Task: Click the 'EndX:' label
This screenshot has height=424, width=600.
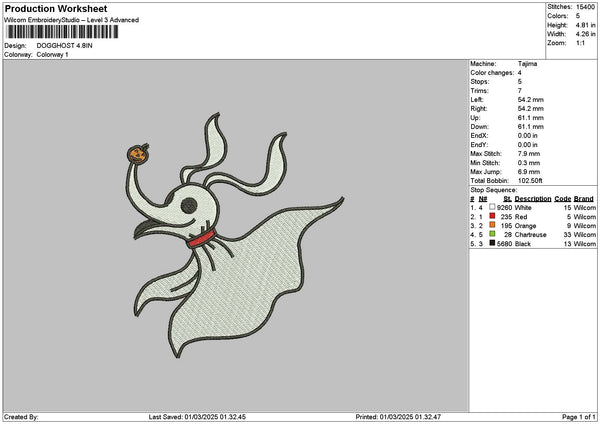Action: (x=479, y=136)
